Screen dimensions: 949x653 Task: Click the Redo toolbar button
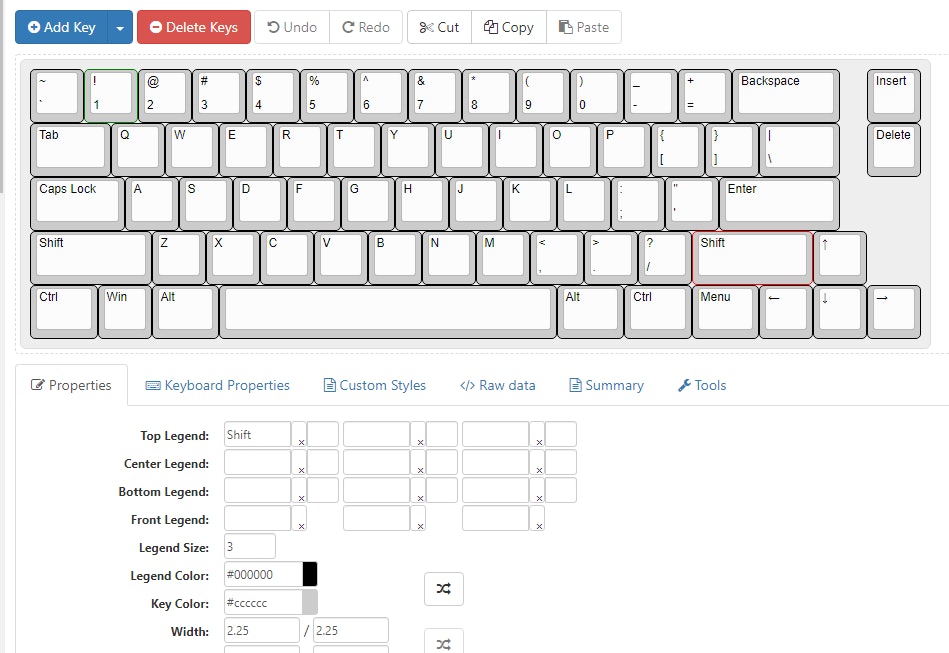[x=366, y=27]
